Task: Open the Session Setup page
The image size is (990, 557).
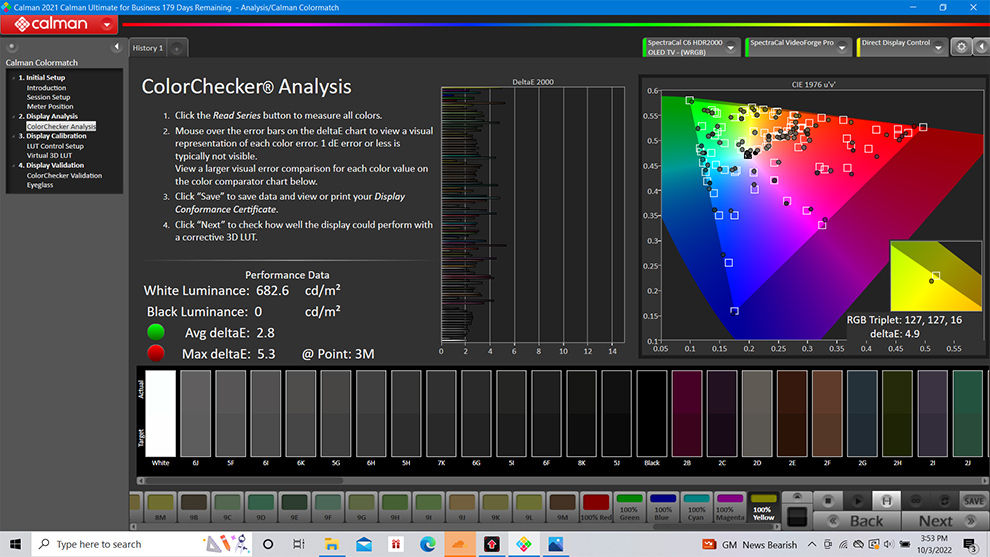Action: pos(49,97)
